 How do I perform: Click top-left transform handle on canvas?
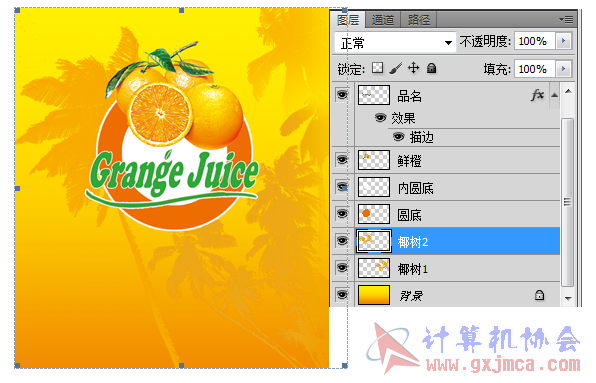(x=17, y=10)
